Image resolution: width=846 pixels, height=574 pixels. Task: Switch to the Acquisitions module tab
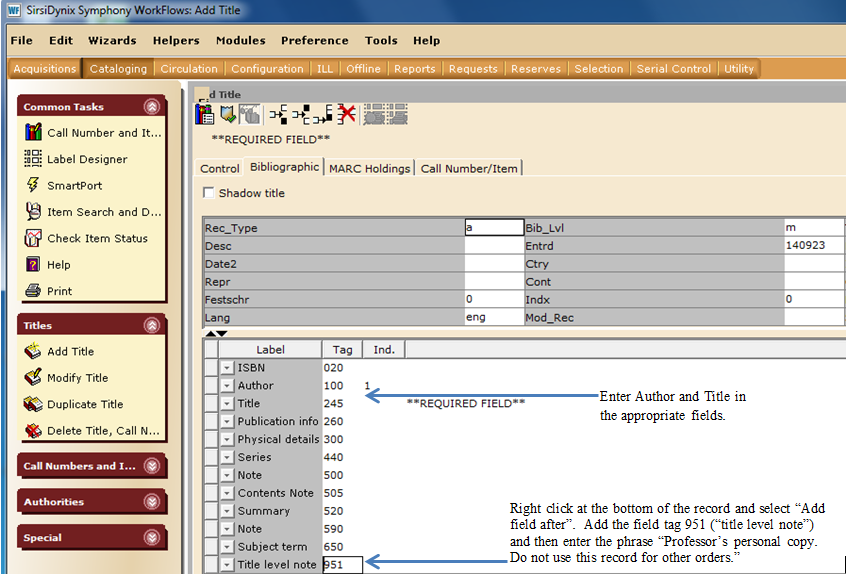coord(45,69)
